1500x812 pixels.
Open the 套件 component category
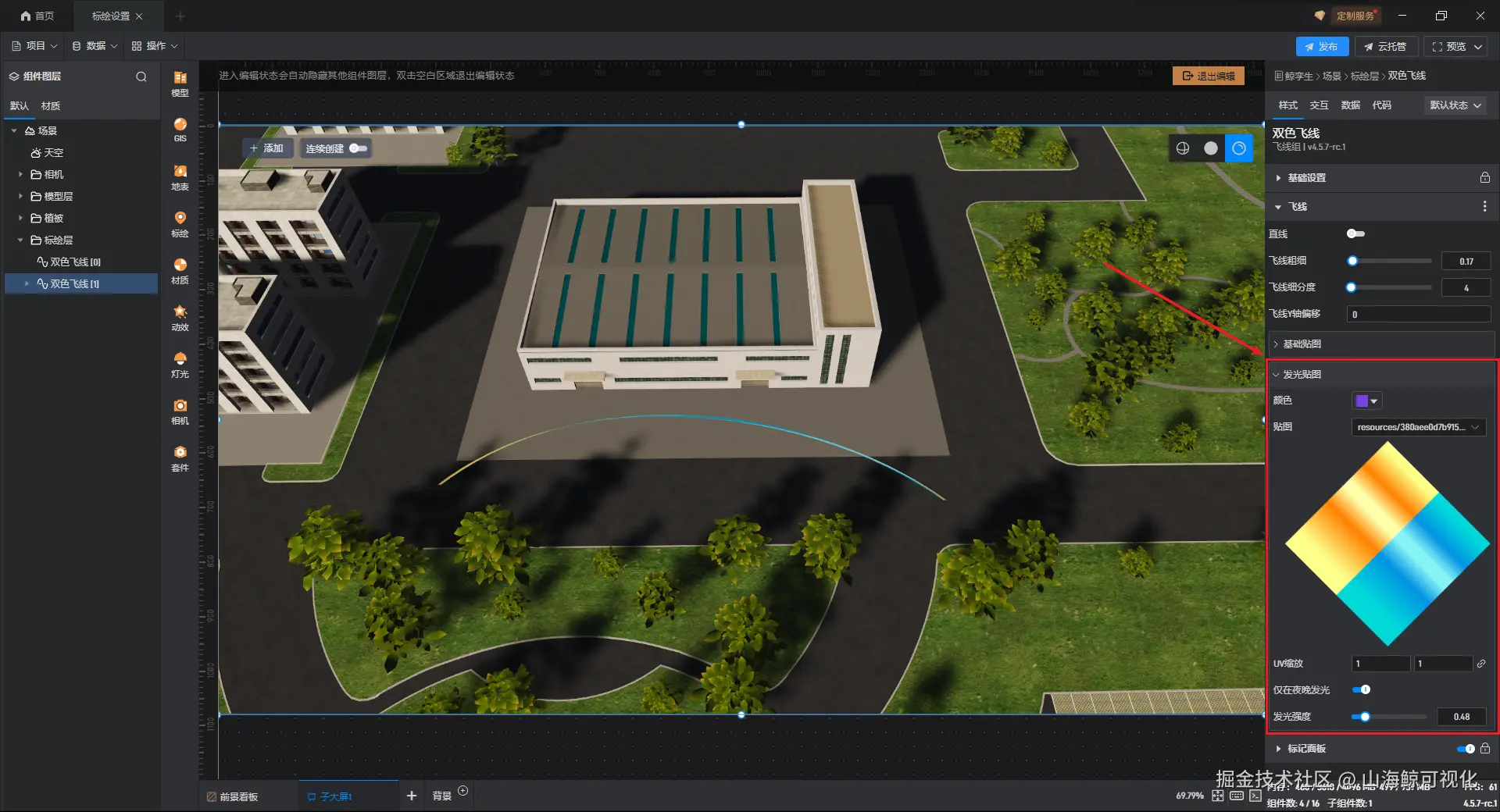tap(180, 458)
